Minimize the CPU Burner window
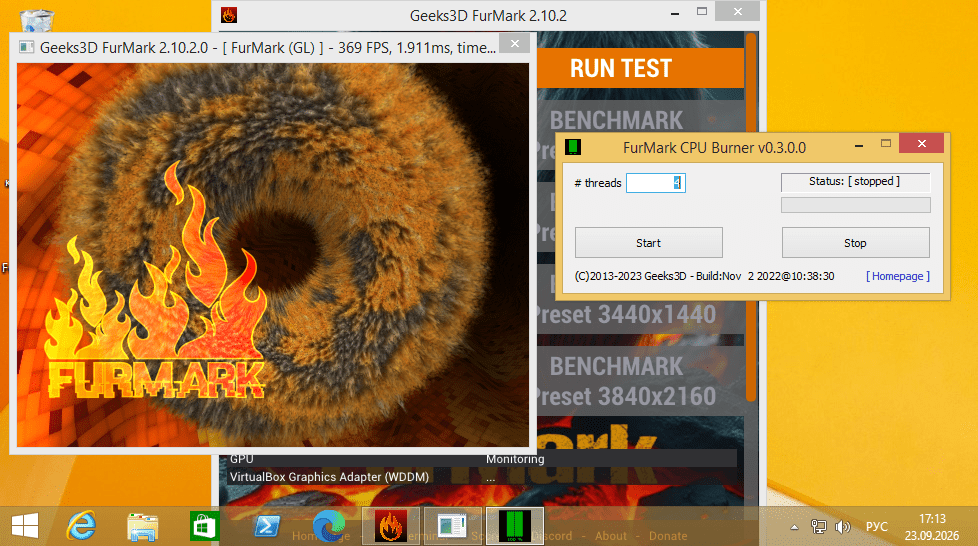This screenshot has width=978, height=546. [x=859, y=145]
